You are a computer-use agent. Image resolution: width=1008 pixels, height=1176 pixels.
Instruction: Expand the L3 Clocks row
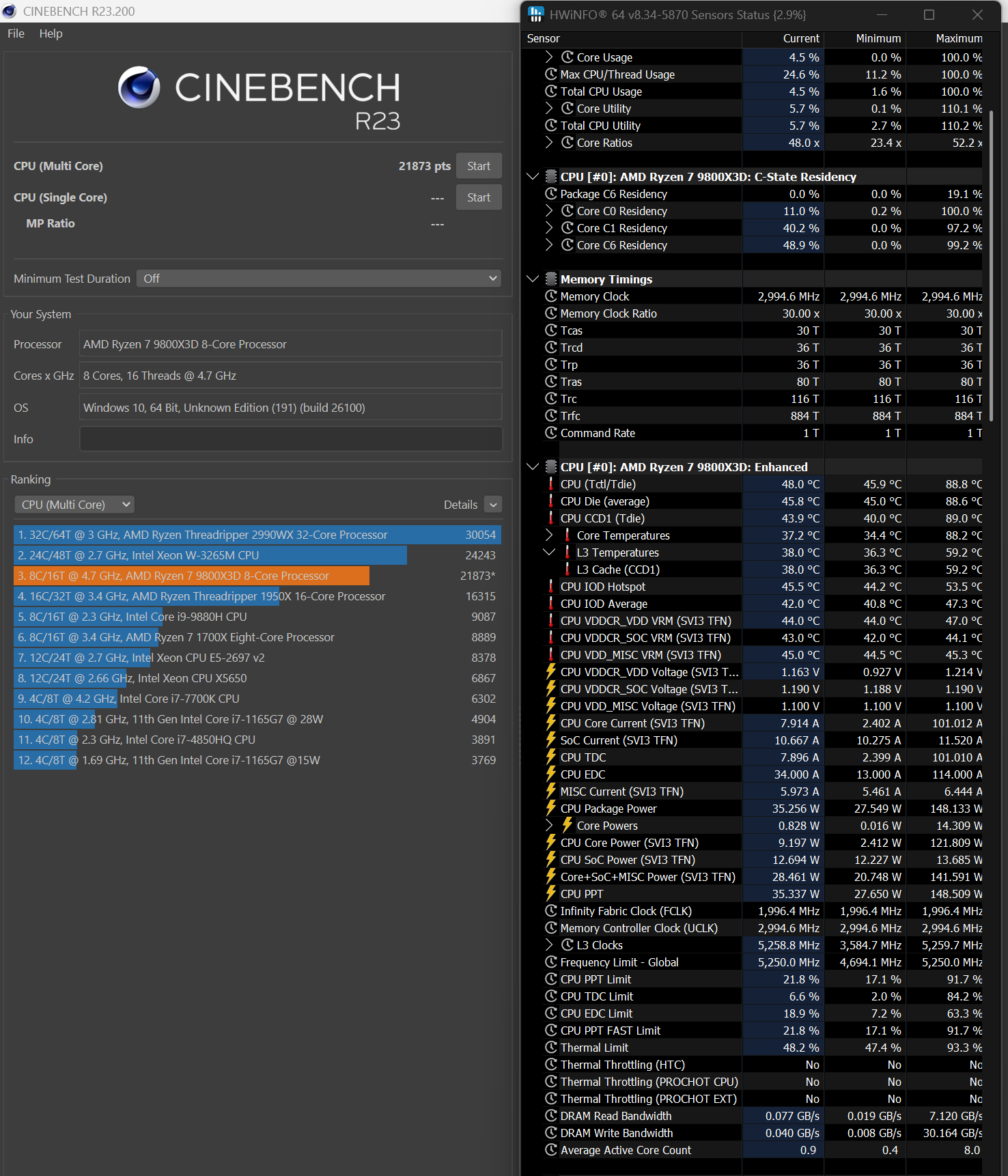549,945
